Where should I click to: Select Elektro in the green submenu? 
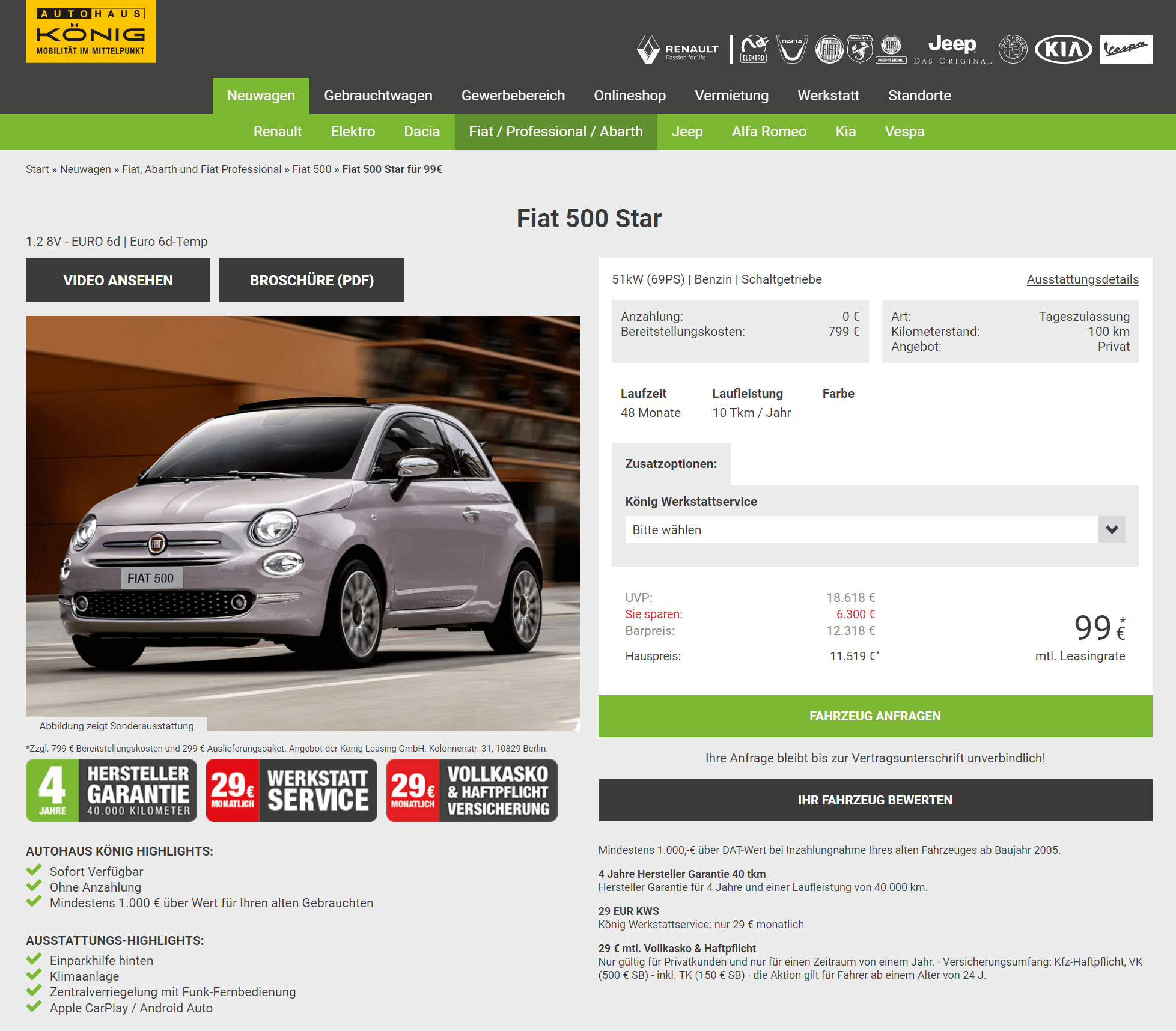(353, 132)
